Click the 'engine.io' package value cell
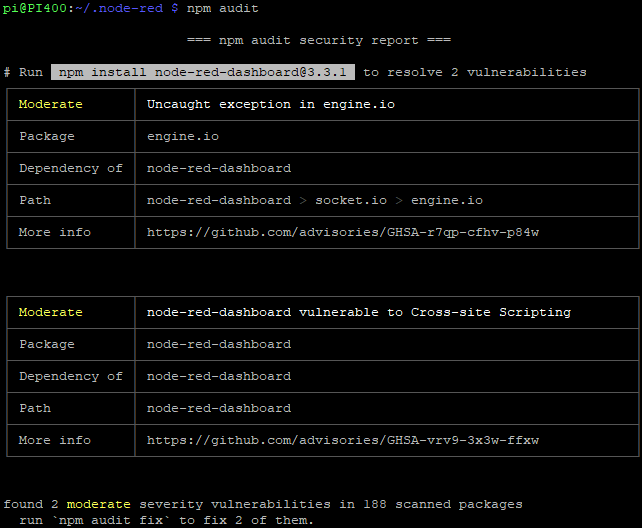The image size is (642, 528). (x=183, y=136)
